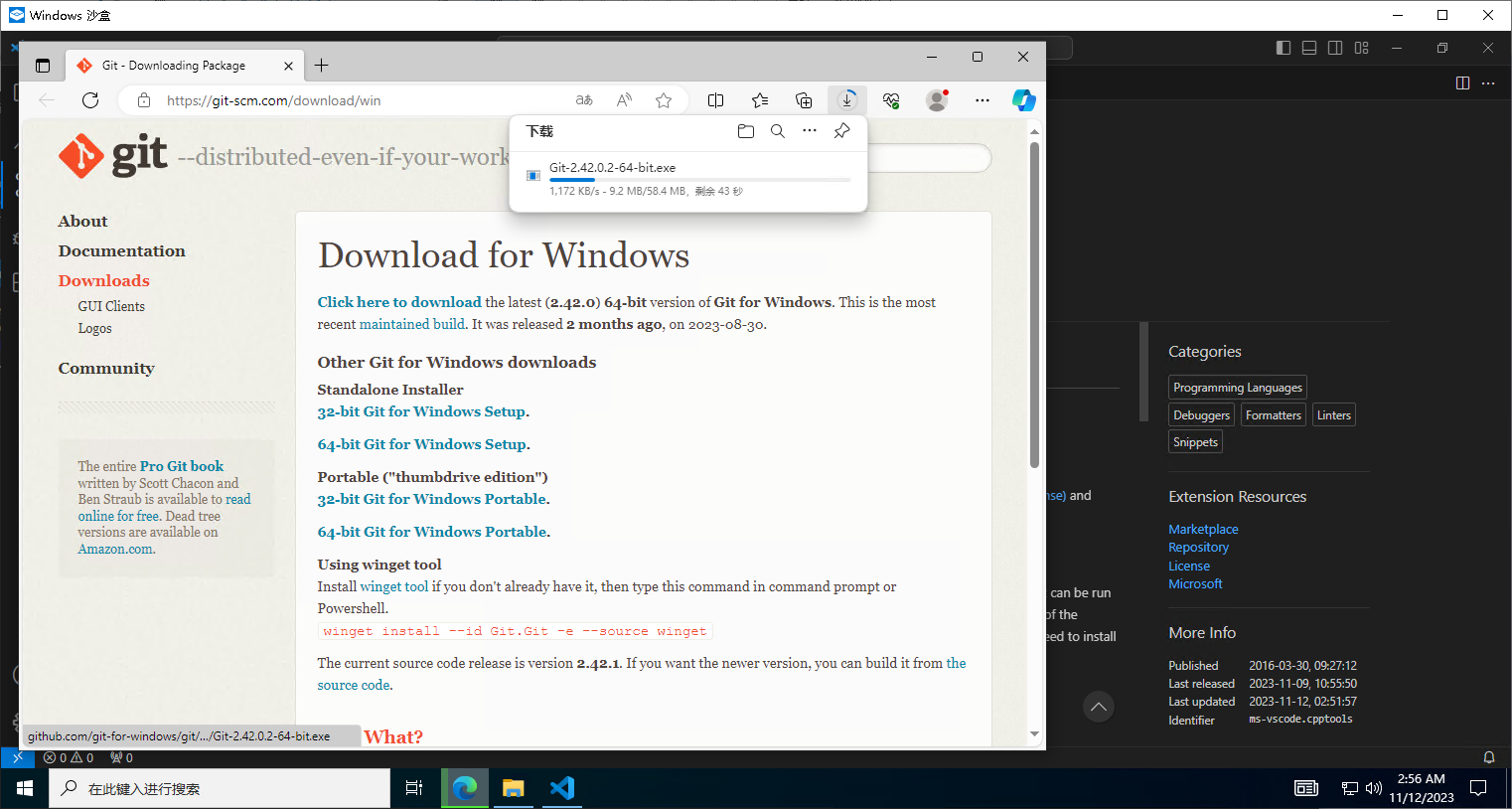Open the Amazon.com link
This screenshot has height=809, width=1512.
pos(116,550)
